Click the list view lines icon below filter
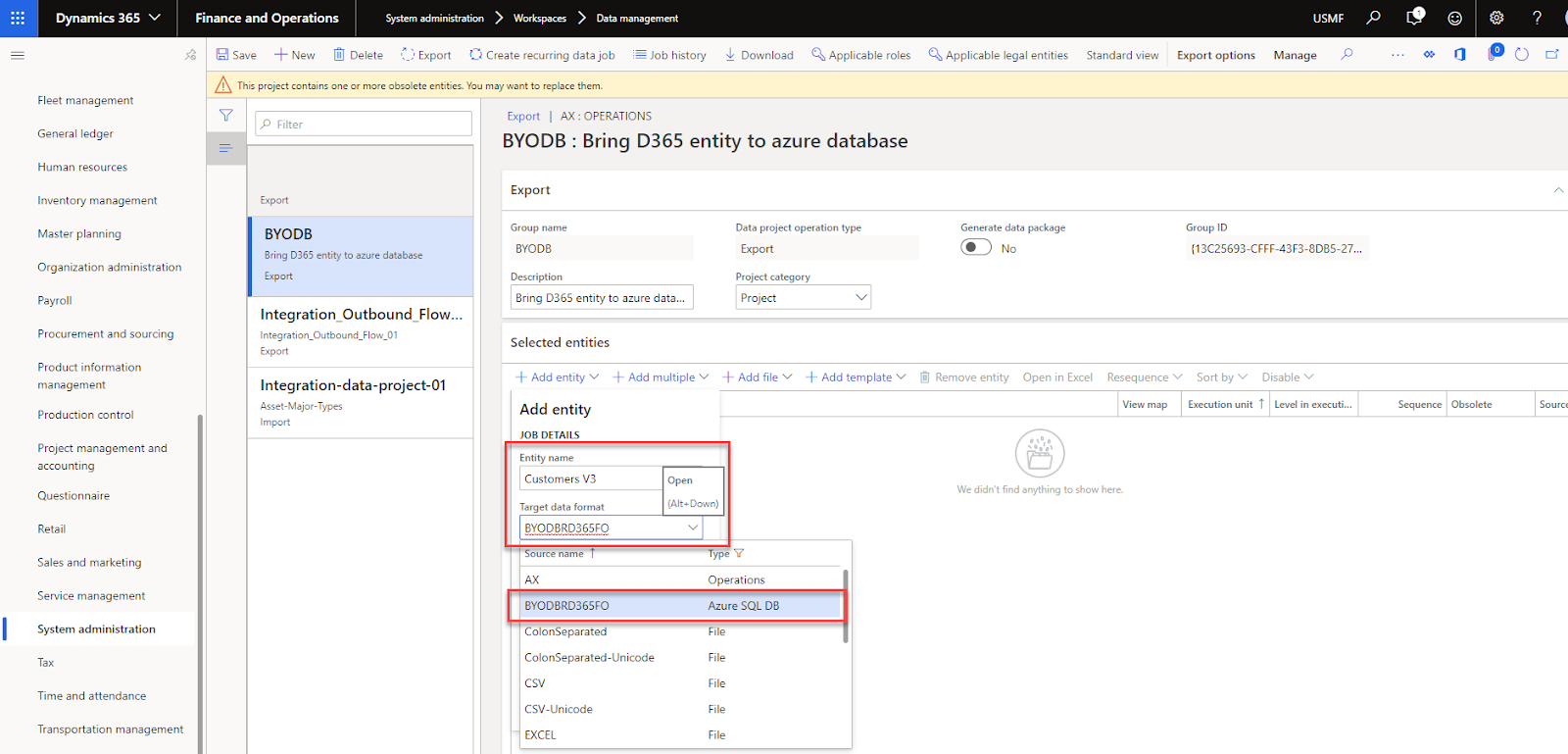 point(225,148)
